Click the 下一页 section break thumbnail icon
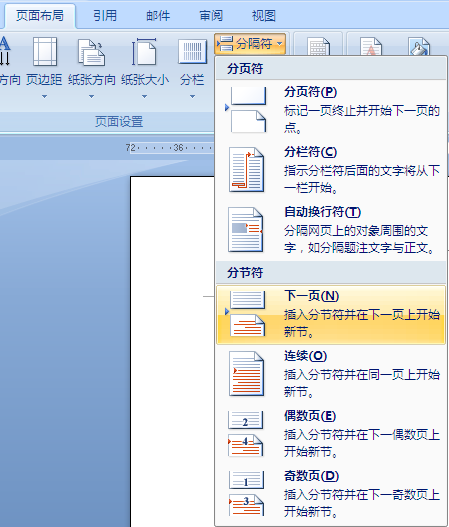This screenshot has width=449, height=527. pyautogui.click(x=248, y=314)
